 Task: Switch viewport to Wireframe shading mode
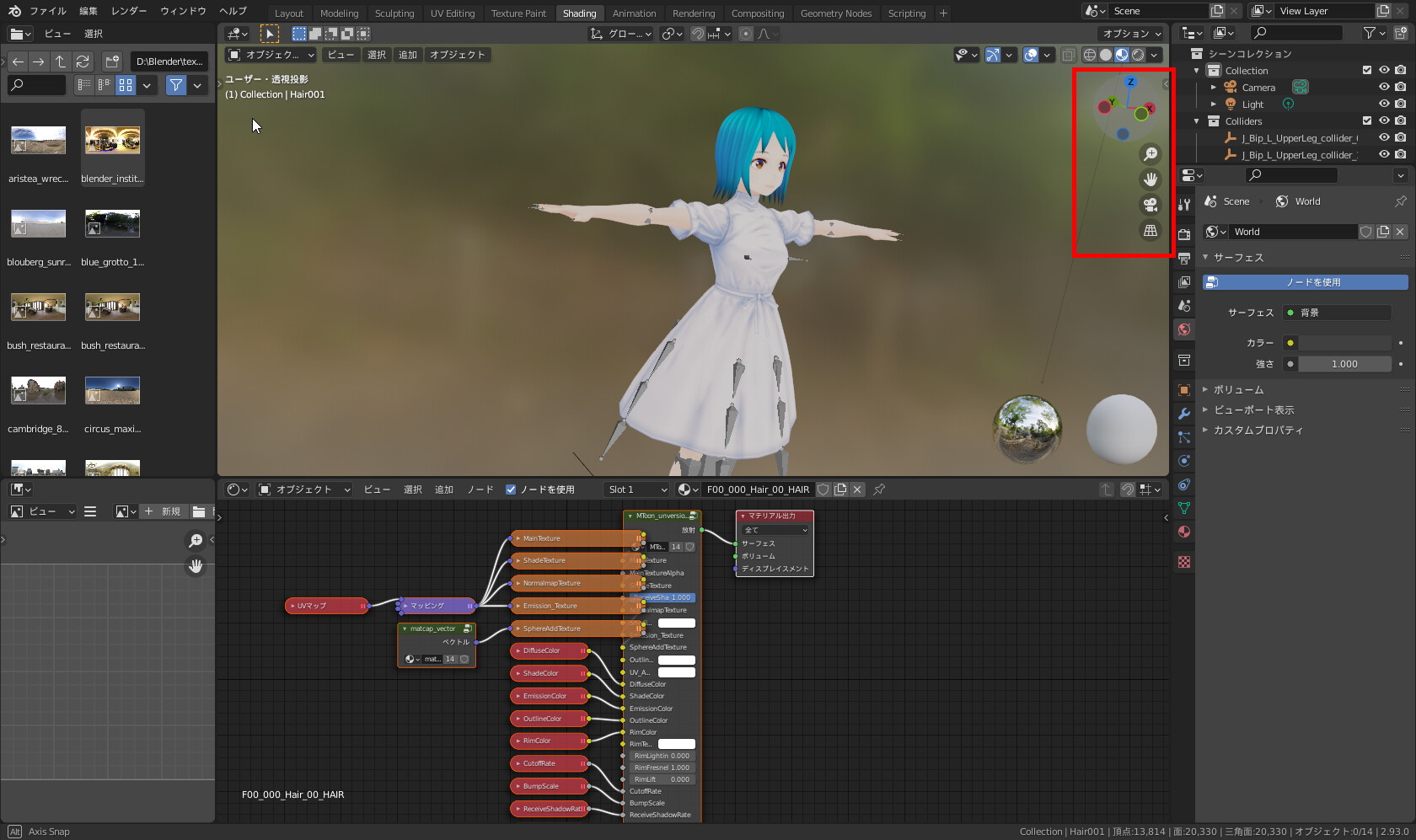1088,54
